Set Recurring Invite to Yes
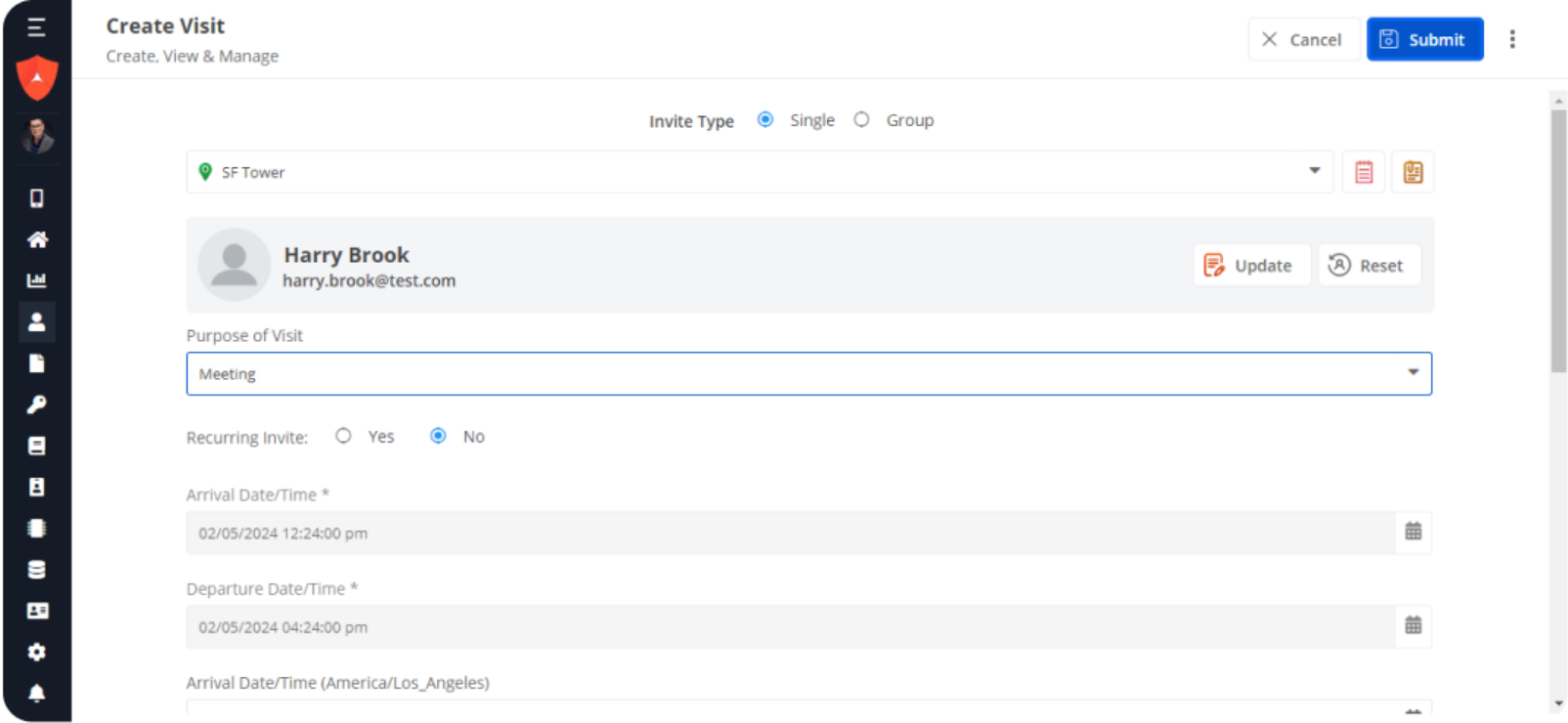 click(x=343, y=436)
